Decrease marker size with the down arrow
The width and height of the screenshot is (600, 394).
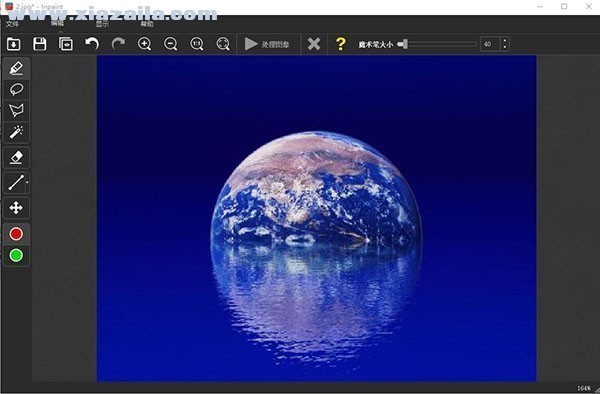(505, 47)
